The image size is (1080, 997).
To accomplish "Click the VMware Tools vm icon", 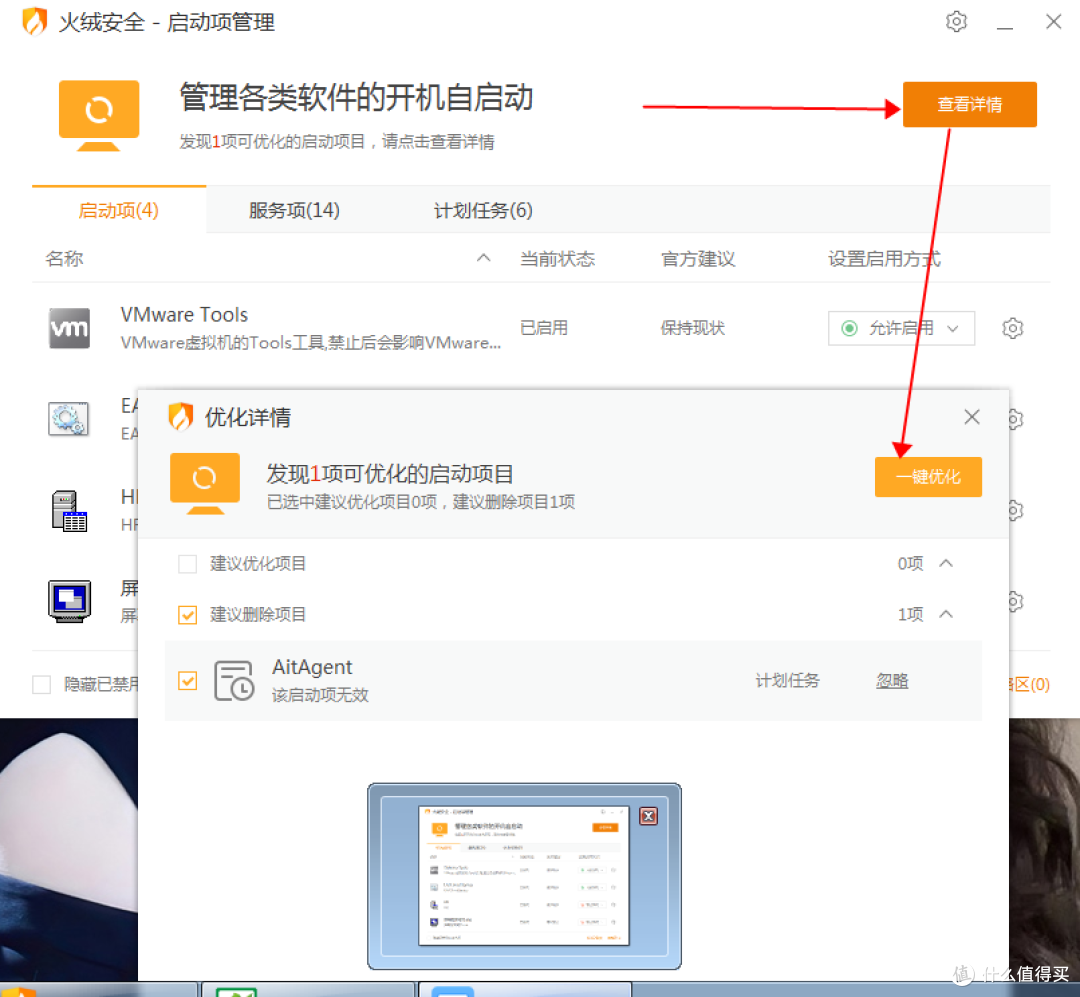I will coord(69,328).
